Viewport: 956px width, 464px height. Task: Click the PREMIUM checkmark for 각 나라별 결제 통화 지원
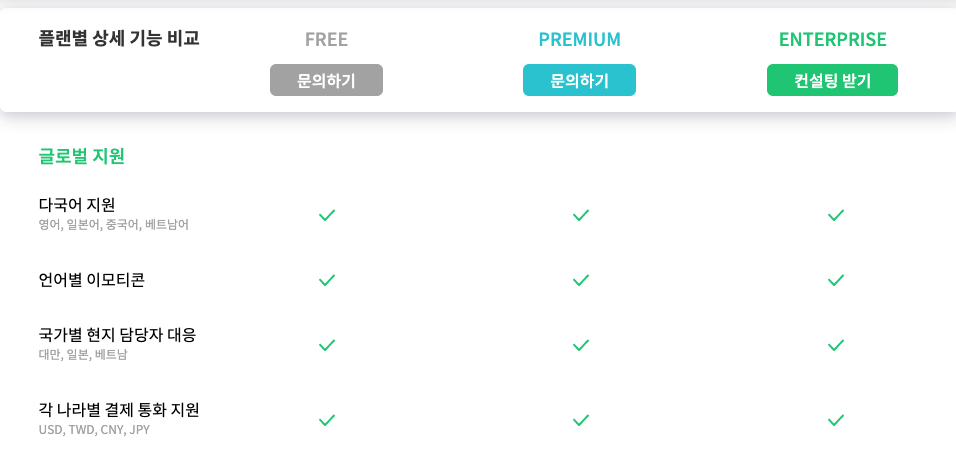580,420
